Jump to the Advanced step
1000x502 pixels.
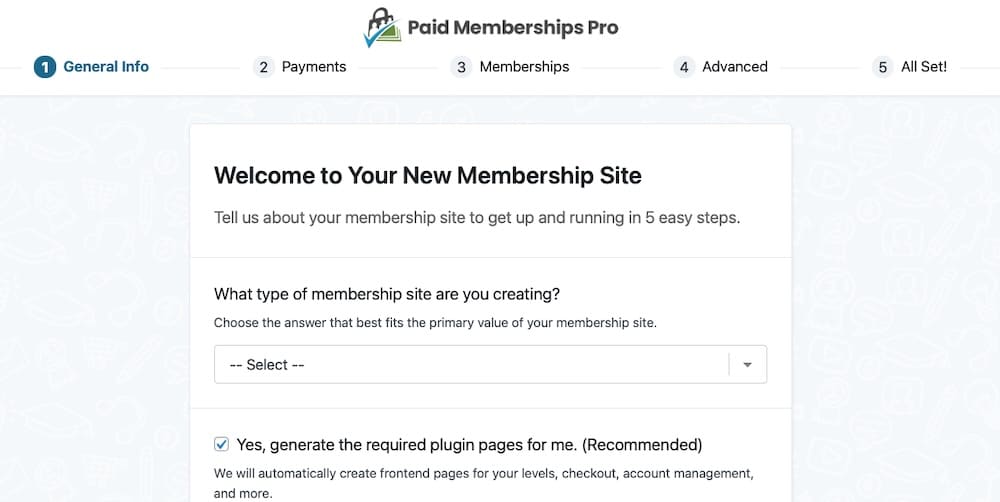(x=734, y=67)
